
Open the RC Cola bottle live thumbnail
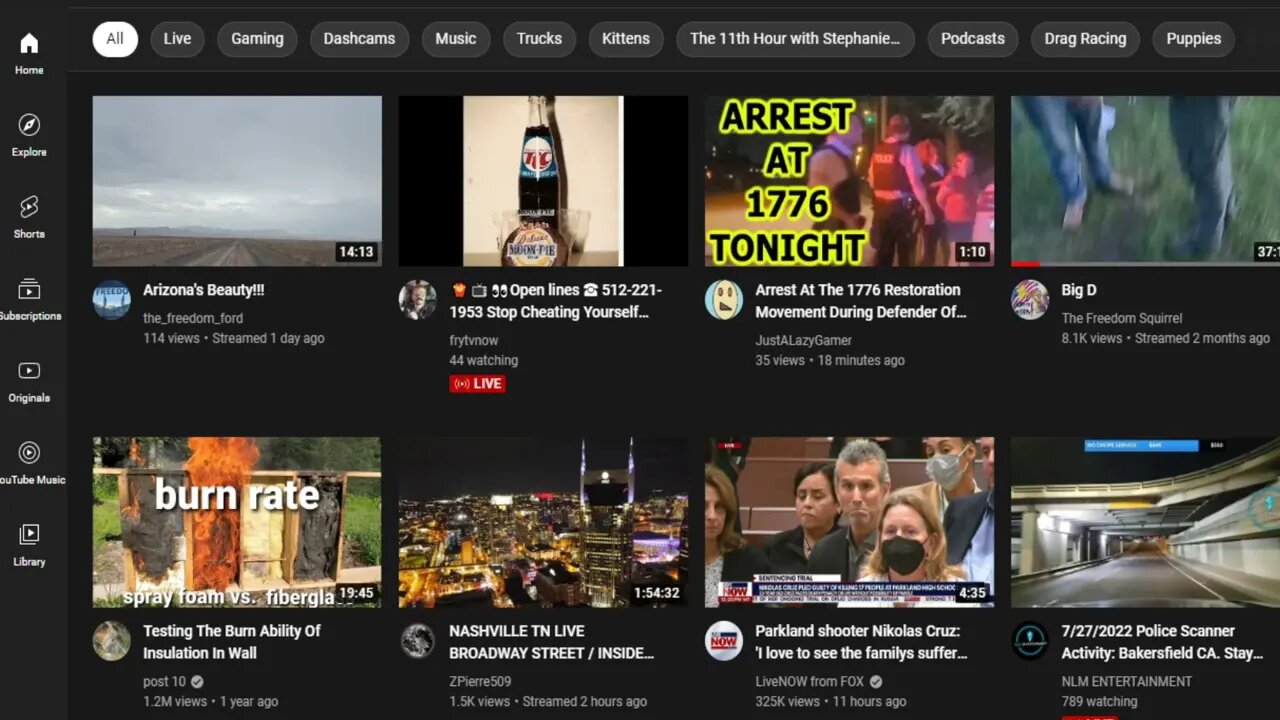pyautogui.click(x=543, y=181)
